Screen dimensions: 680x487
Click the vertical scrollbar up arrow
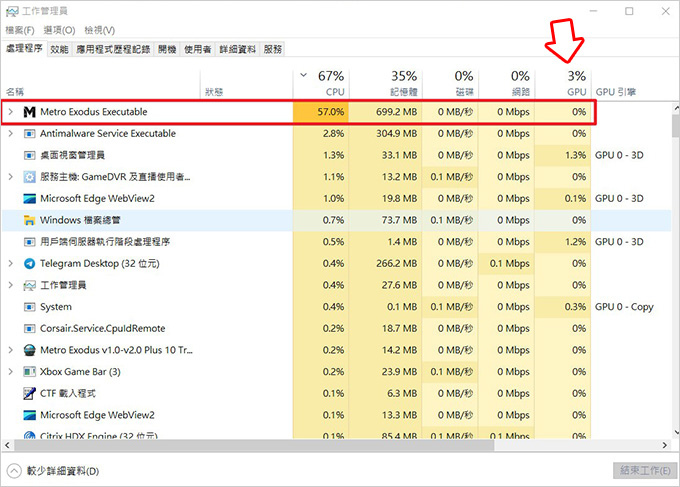676,108
